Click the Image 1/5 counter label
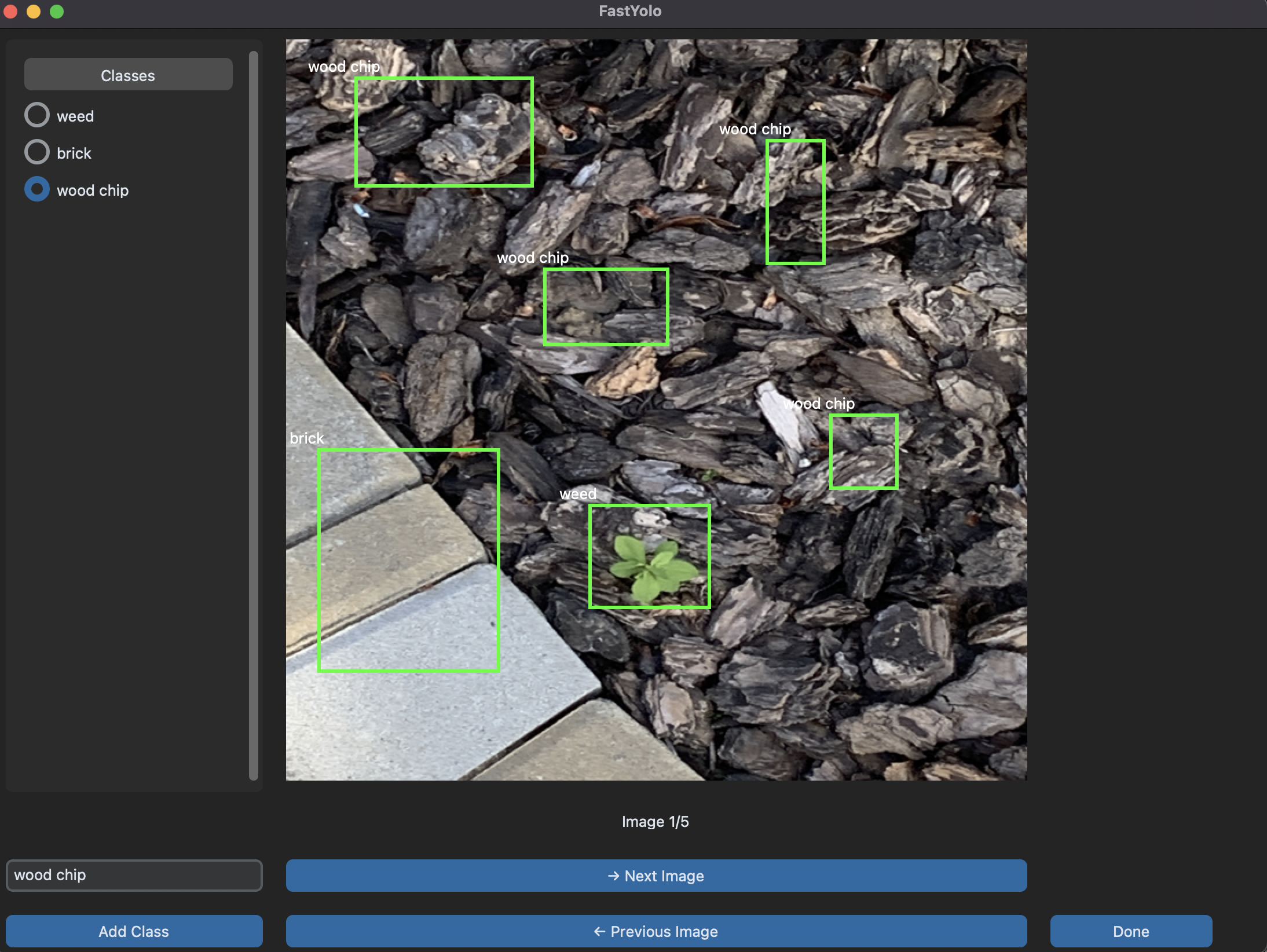The height and width of the screenshot is (952, 1267). point(655,822)
